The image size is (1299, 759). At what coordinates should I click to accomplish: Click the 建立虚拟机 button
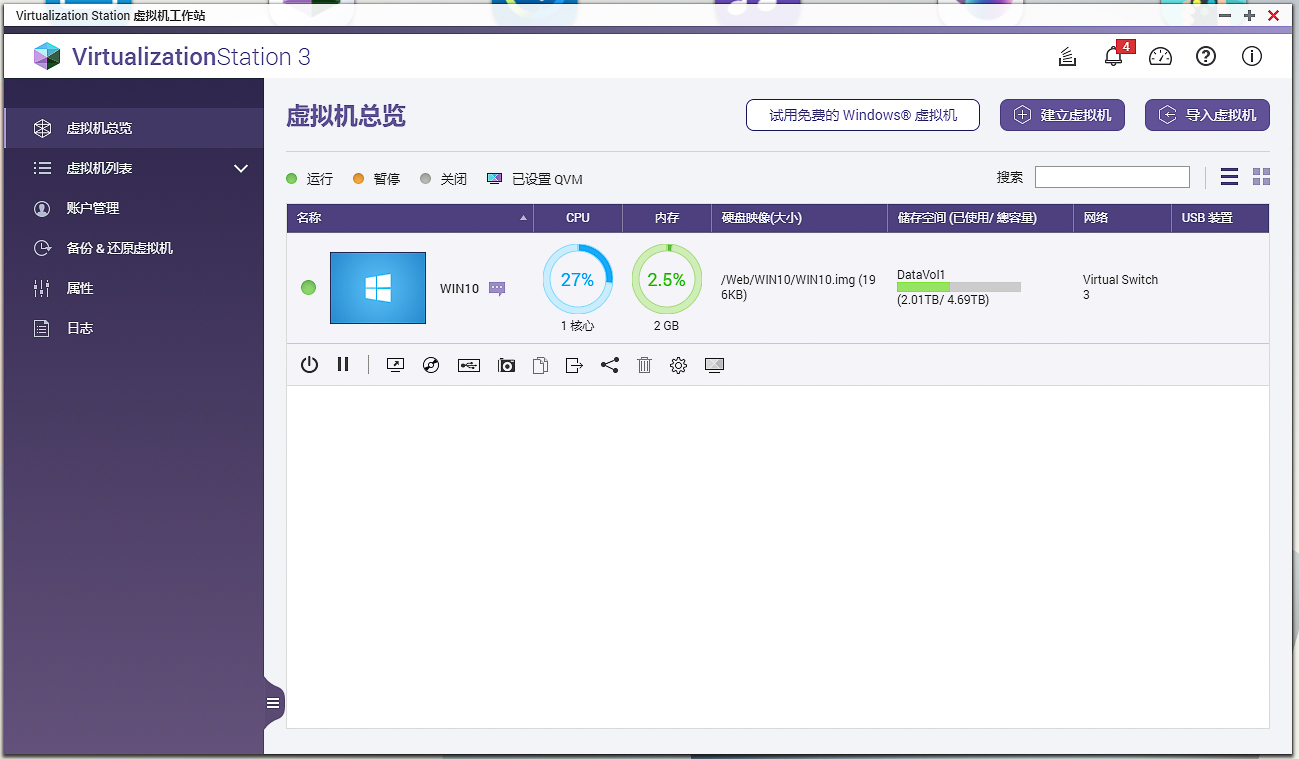[1062, 115]
